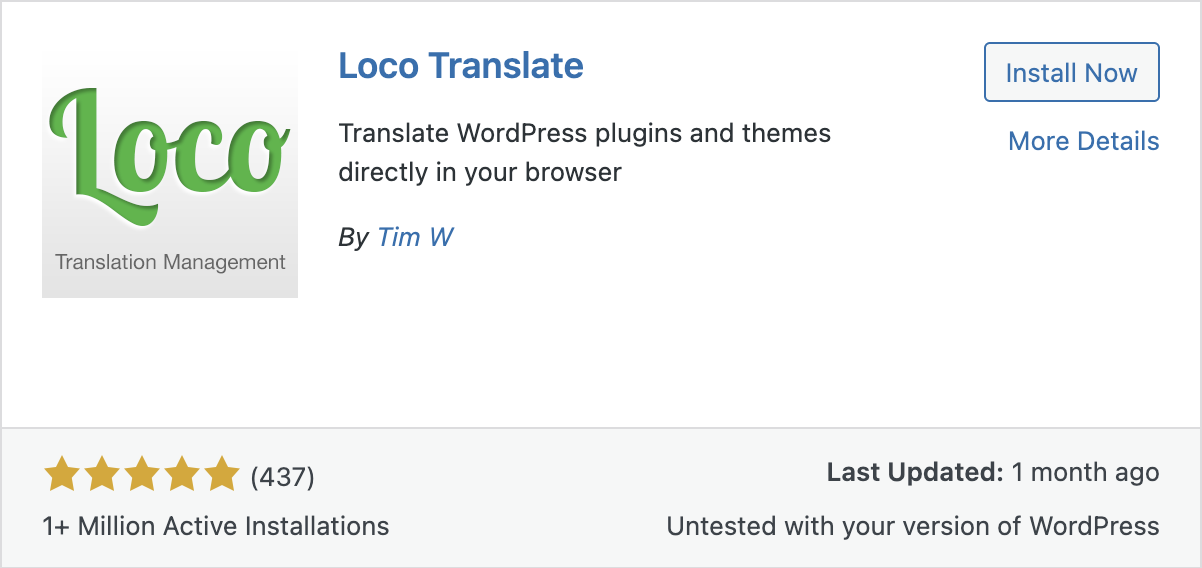1202x568 pixels.
Task: Open the More Details link
Action: tap(1083, 141)
